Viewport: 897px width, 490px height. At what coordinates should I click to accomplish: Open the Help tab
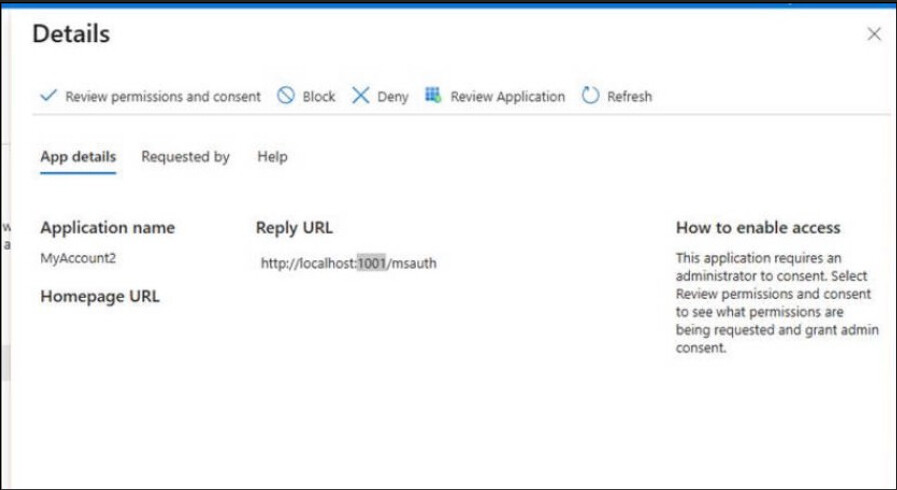click(272, 157)
